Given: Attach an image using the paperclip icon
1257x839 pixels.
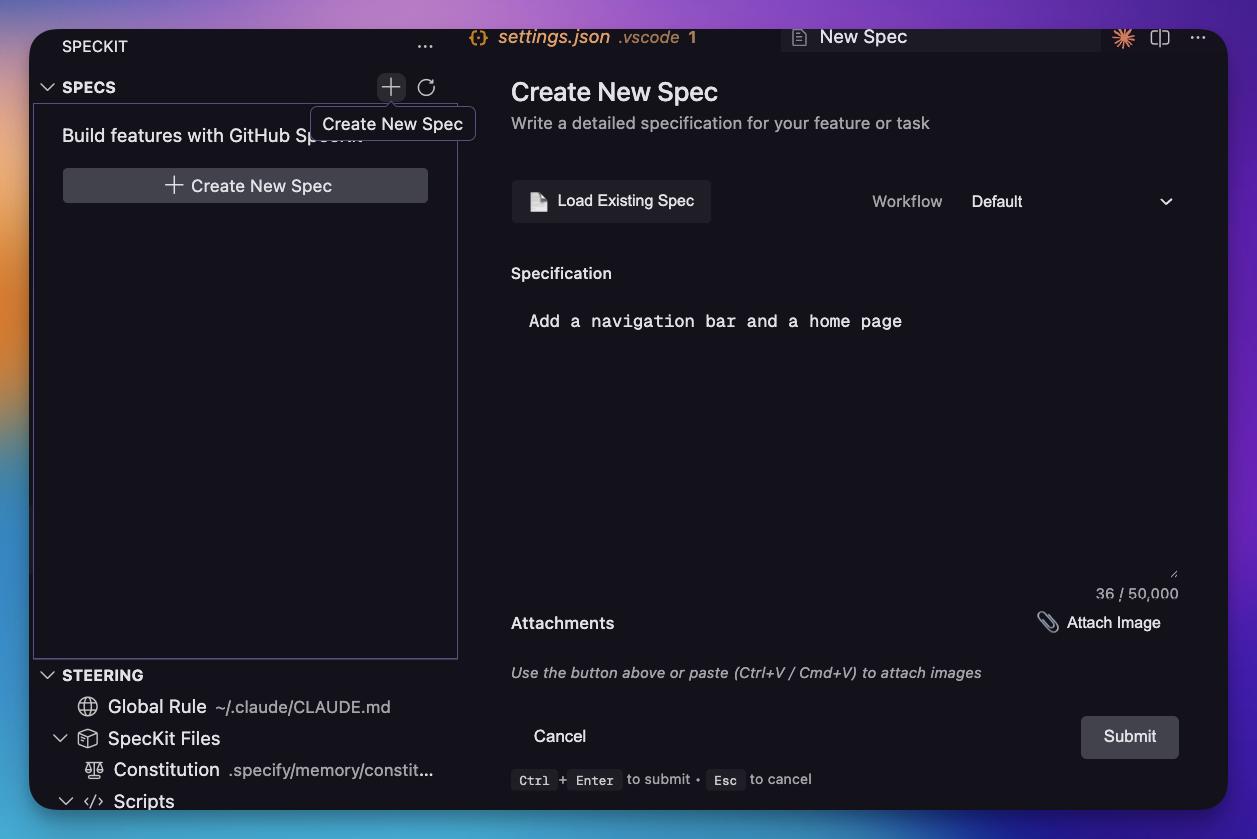Looking at the screenshot, I should (1048, 621).
